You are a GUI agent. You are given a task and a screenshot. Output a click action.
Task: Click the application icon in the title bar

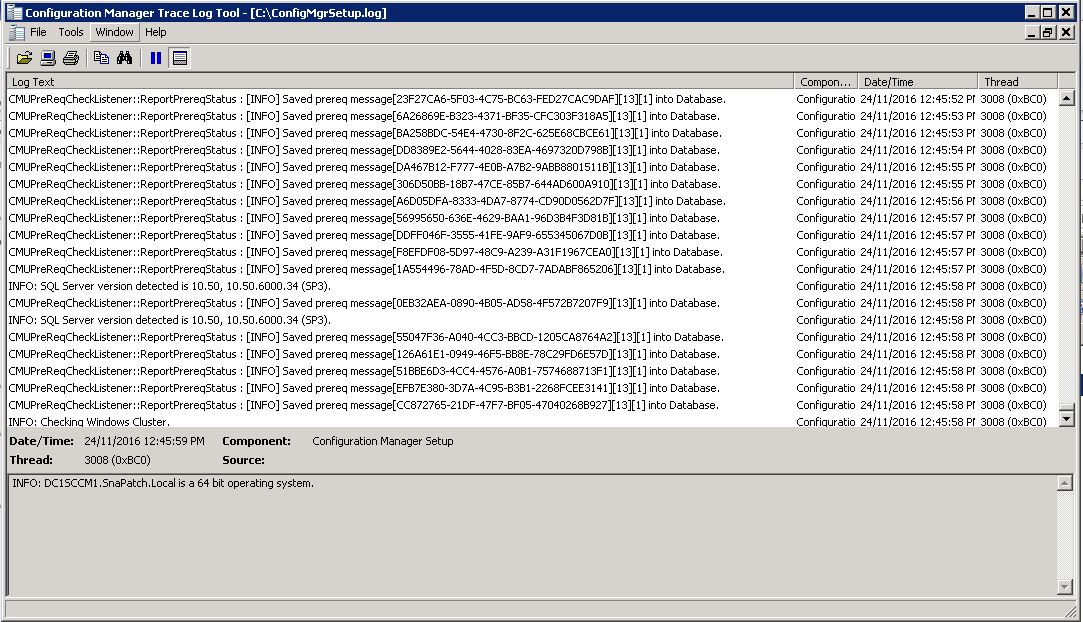coord(14,12)
